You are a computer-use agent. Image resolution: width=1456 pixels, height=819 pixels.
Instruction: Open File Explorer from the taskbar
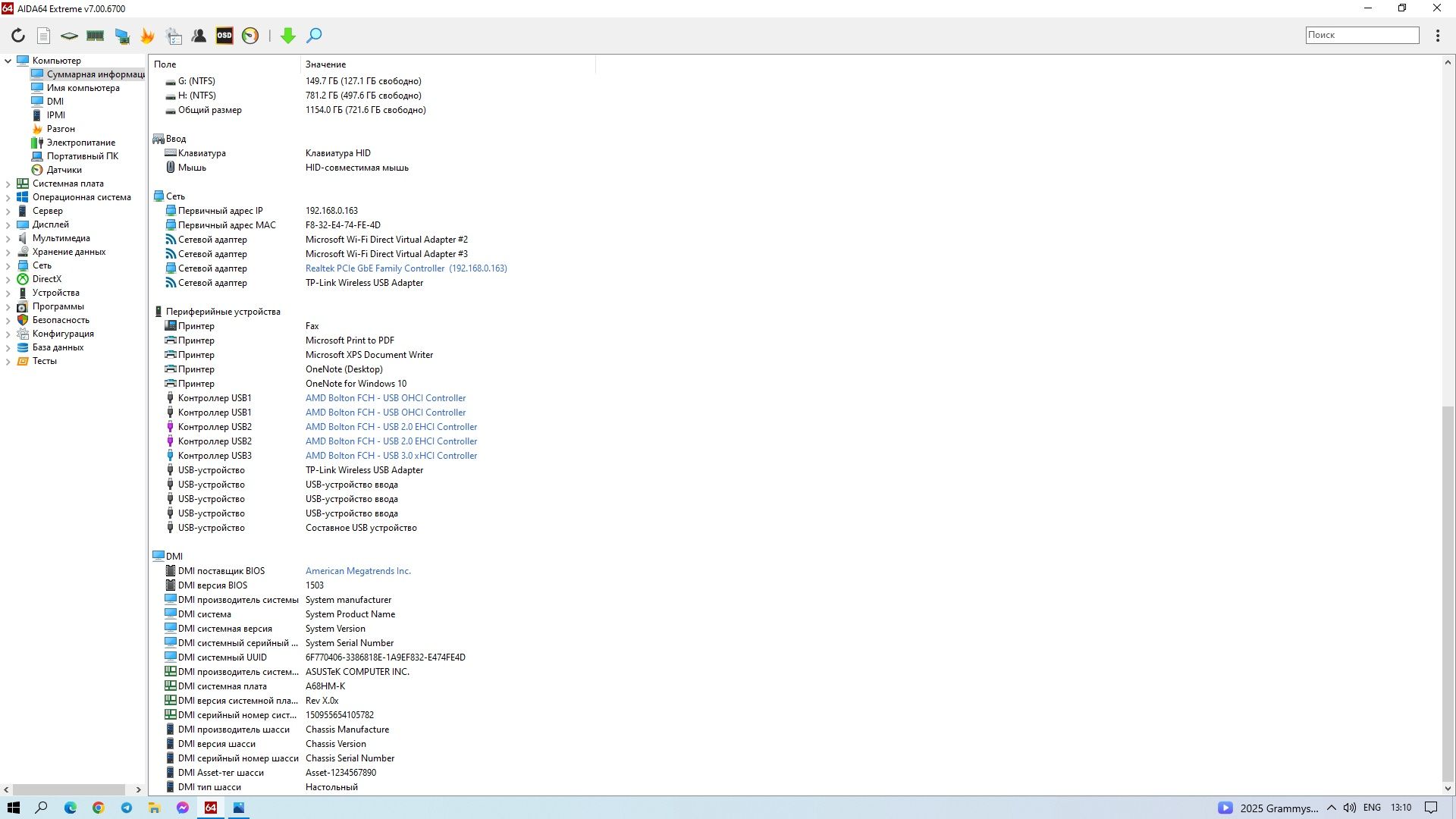point(155,808)
